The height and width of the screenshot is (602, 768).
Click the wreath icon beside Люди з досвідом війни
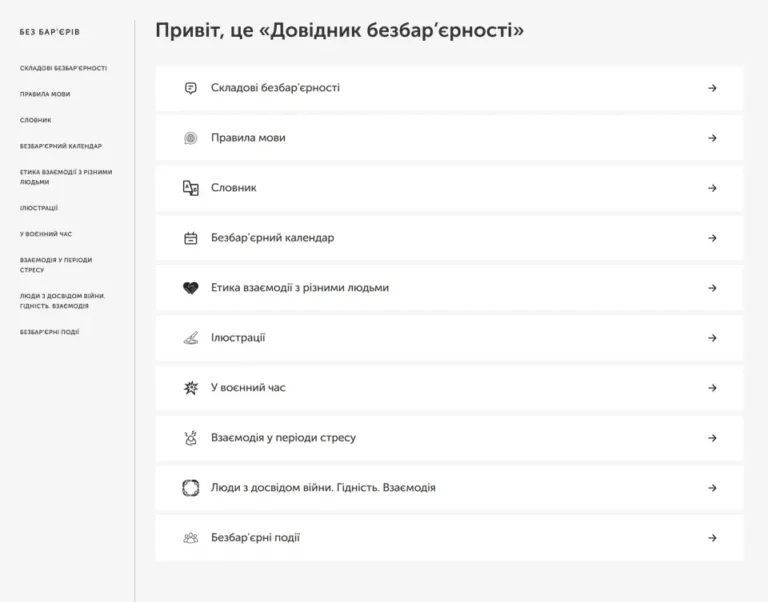(191, 488)
